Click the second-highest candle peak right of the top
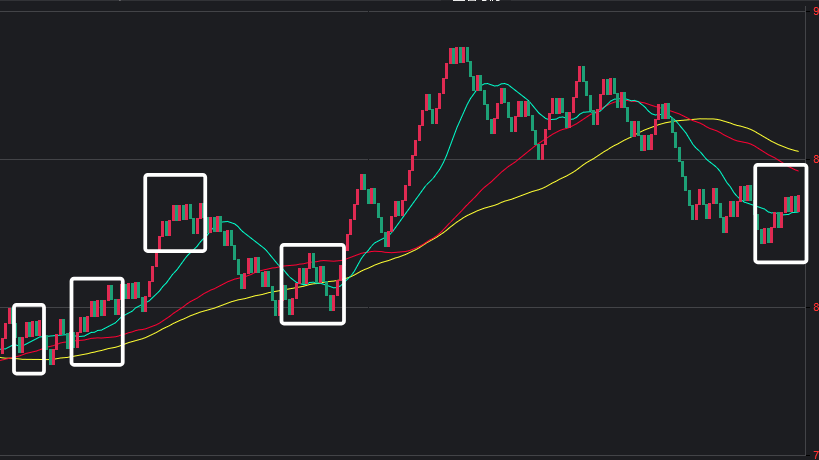 (x=581, y=74)
